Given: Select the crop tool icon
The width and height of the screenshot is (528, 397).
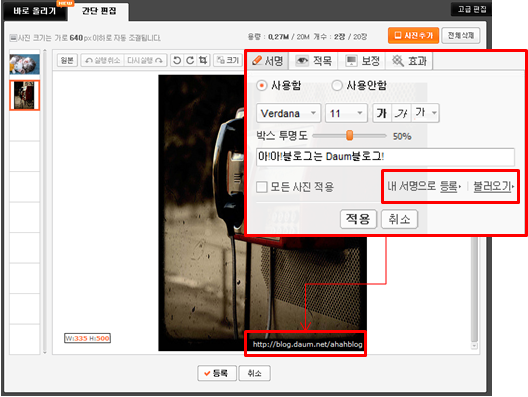Looking at the screenshot, I should point(203,60).
